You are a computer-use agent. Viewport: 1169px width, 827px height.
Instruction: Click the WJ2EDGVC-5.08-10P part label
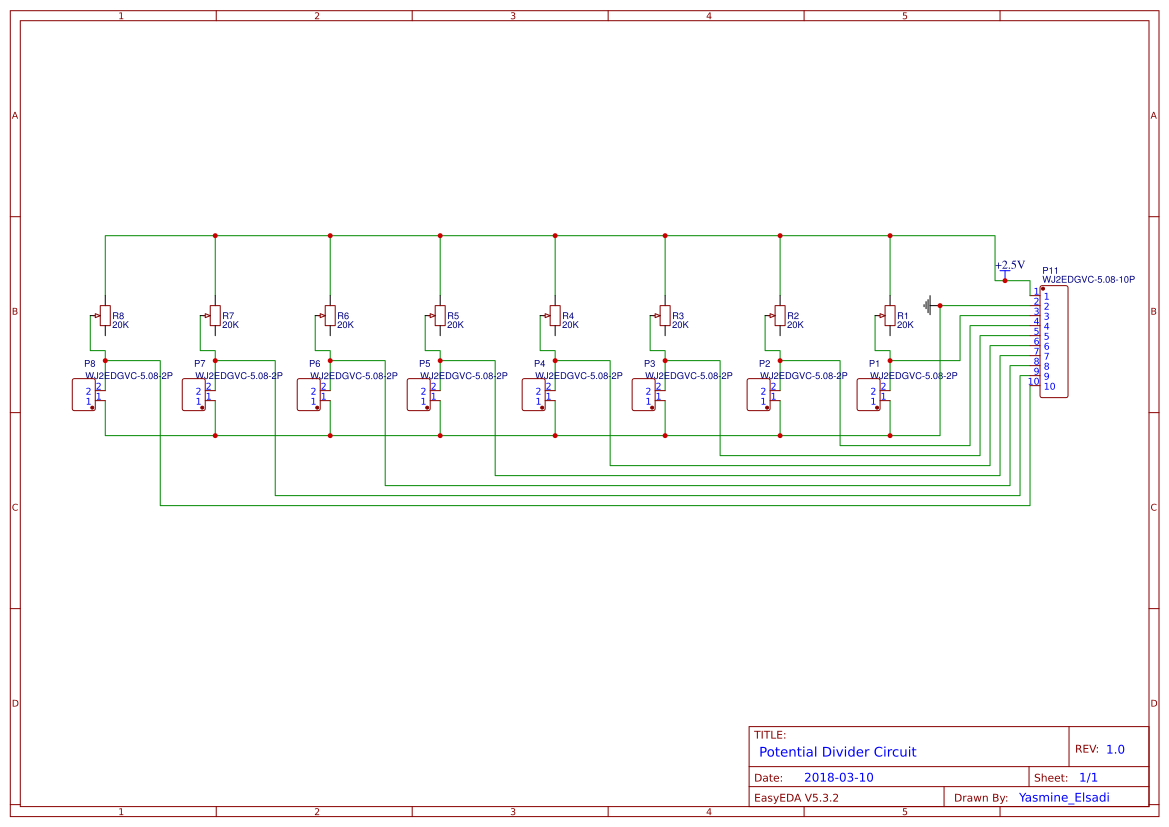[1088, 279]
